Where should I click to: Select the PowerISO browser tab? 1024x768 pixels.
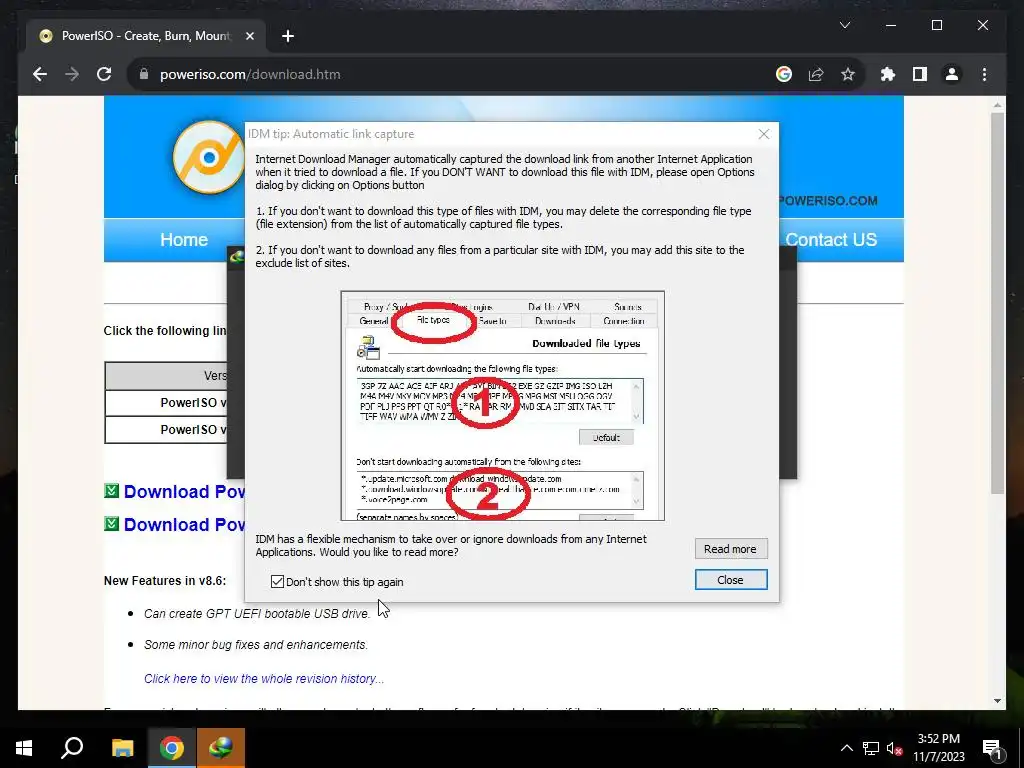(x=146, y=36)
